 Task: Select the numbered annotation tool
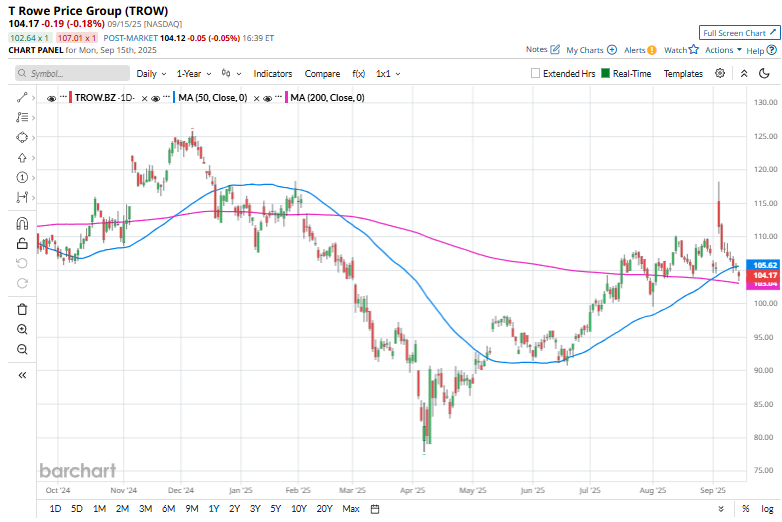pyautogui.click(x=22, y=177)
